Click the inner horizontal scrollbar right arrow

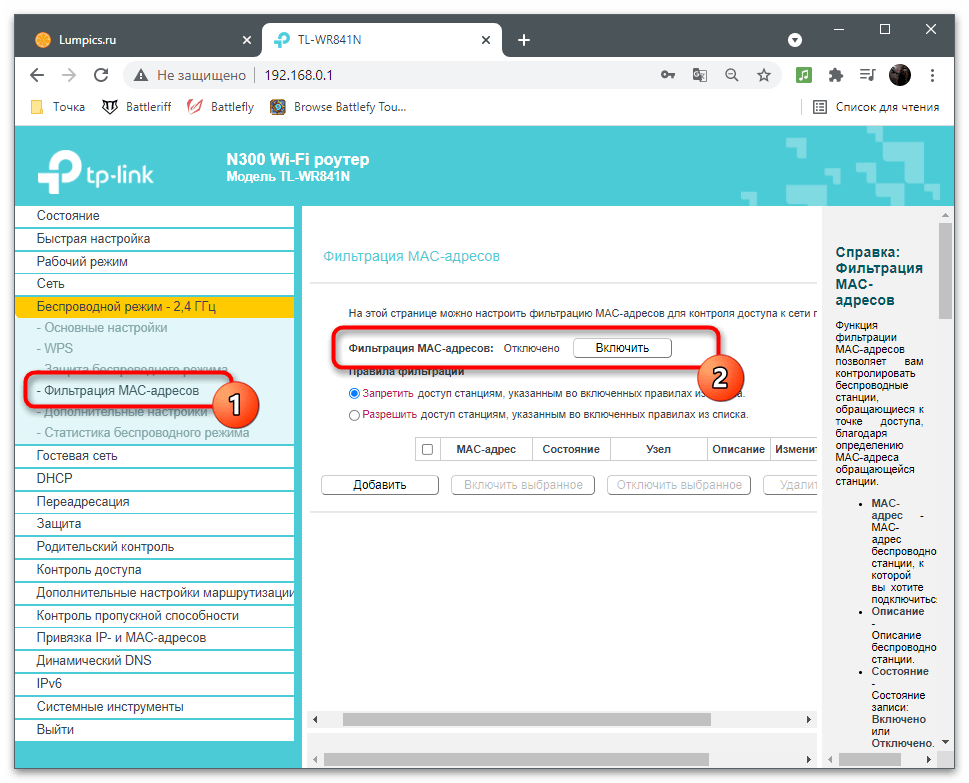point(808,719)
